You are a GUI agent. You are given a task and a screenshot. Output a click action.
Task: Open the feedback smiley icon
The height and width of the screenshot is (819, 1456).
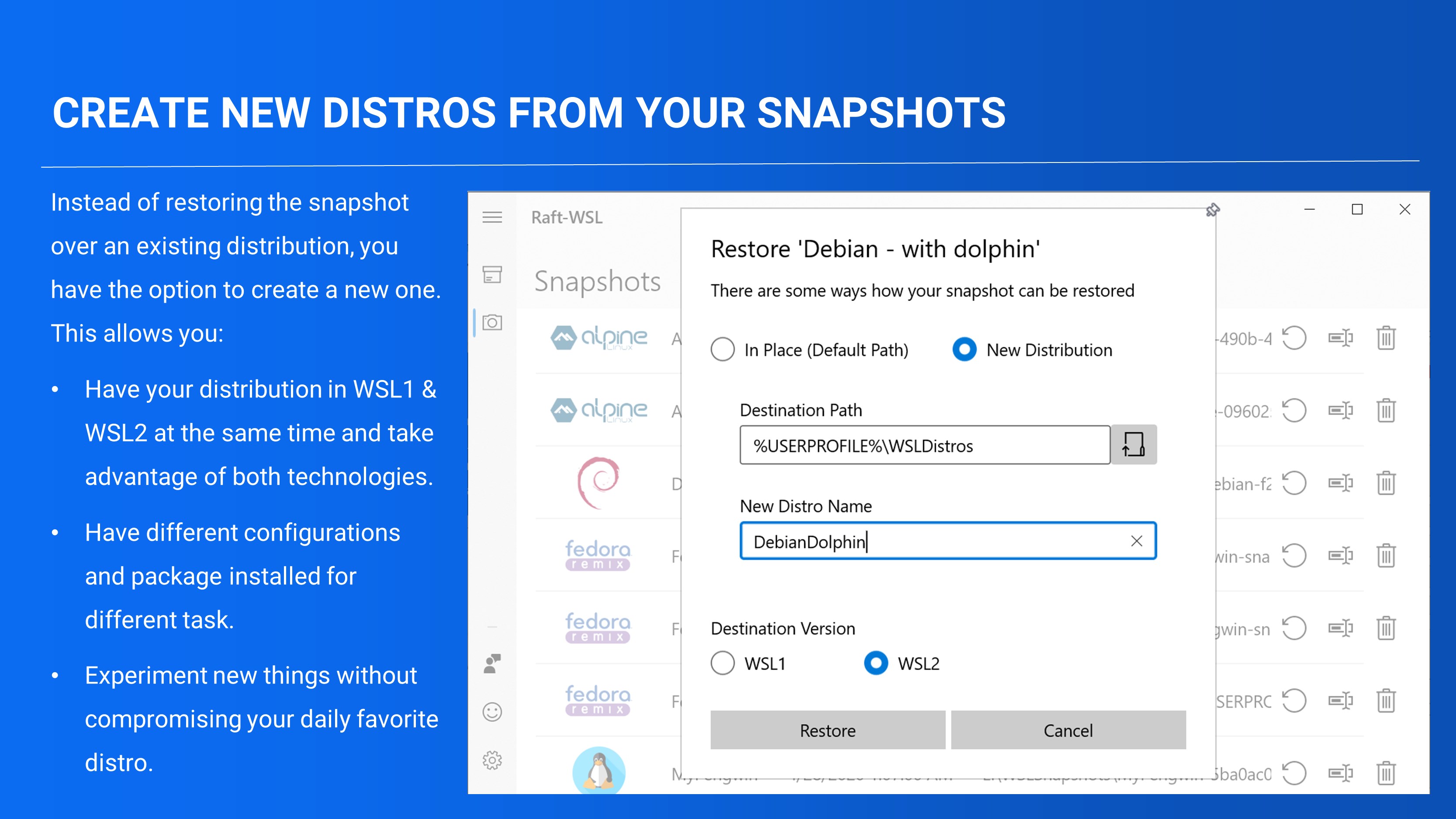[492, 712]
